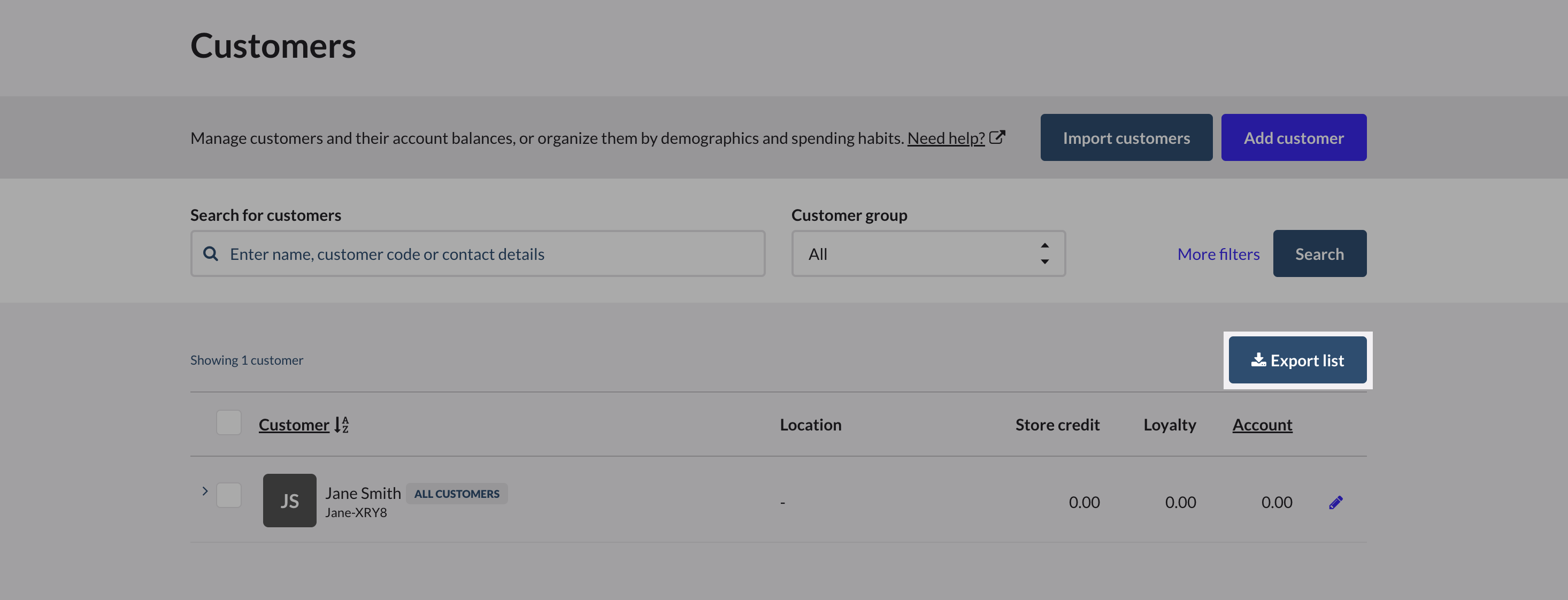
Task: Click Add customer button
Action: tap(1294, 137)
